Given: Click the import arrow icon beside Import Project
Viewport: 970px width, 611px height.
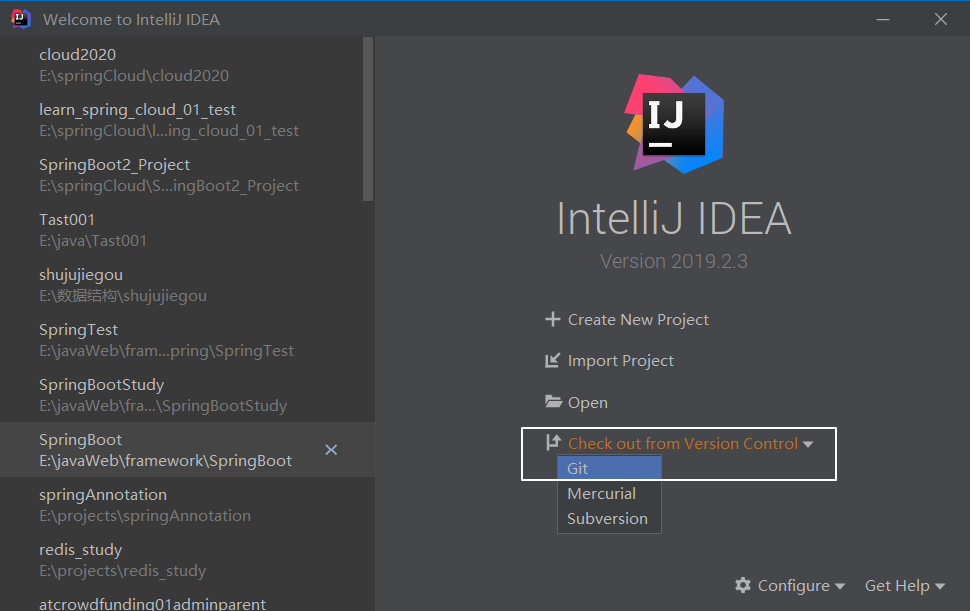Looking at the screenshot, I should [x=552, y=360].
